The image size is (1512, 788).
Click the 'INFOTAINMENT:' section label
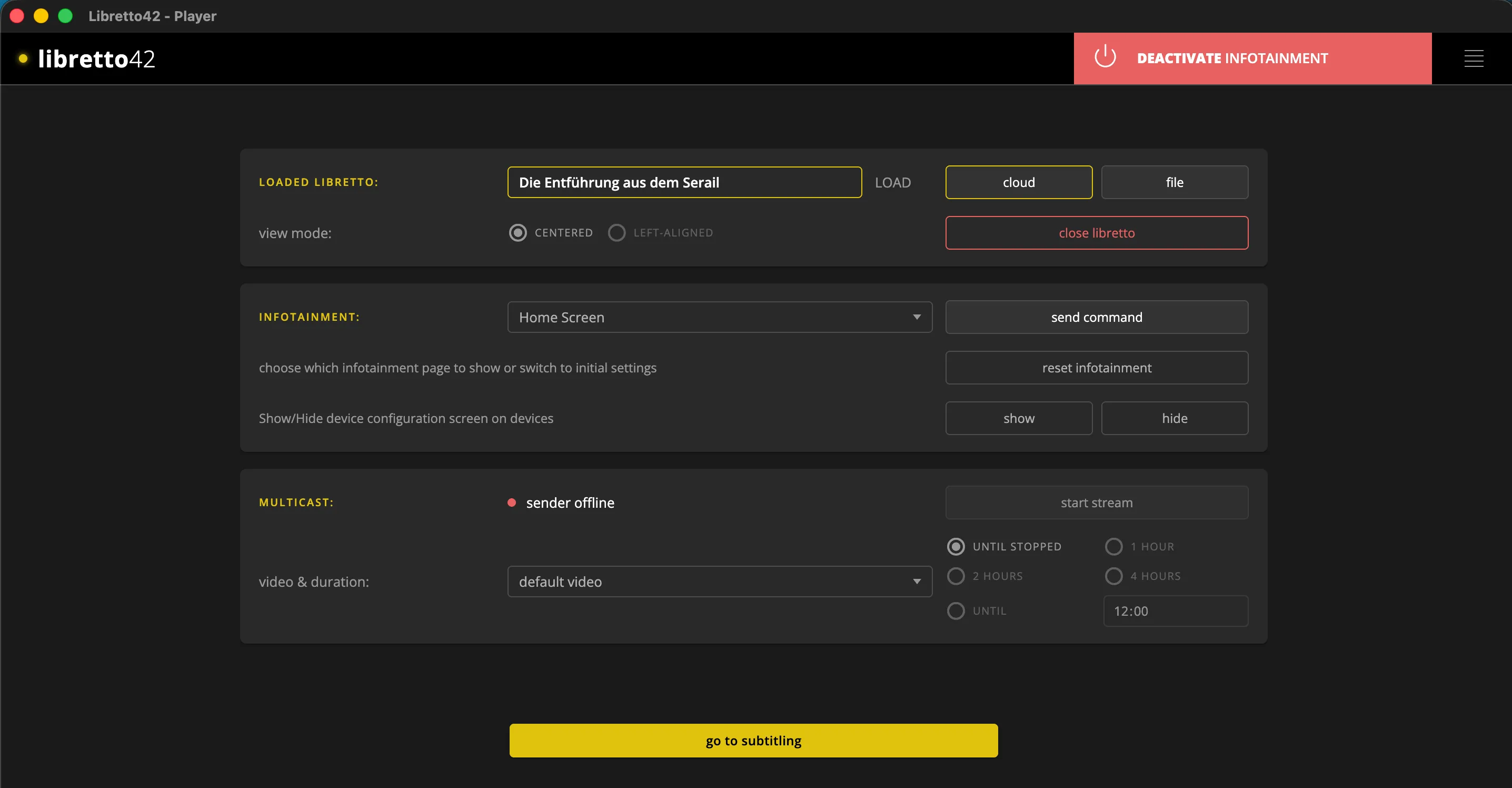[310, 317]
